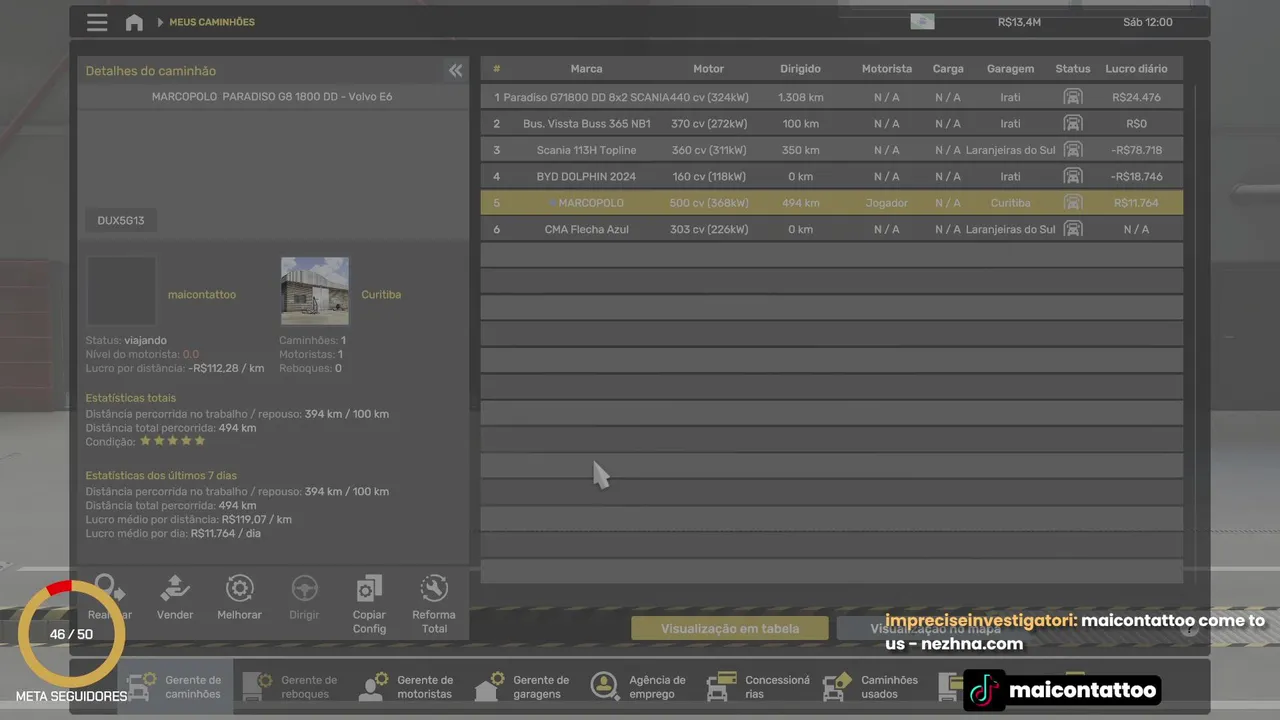Open the Curitiba garage link
This screenshot has height=720, width=1280.
pos(381,295)
